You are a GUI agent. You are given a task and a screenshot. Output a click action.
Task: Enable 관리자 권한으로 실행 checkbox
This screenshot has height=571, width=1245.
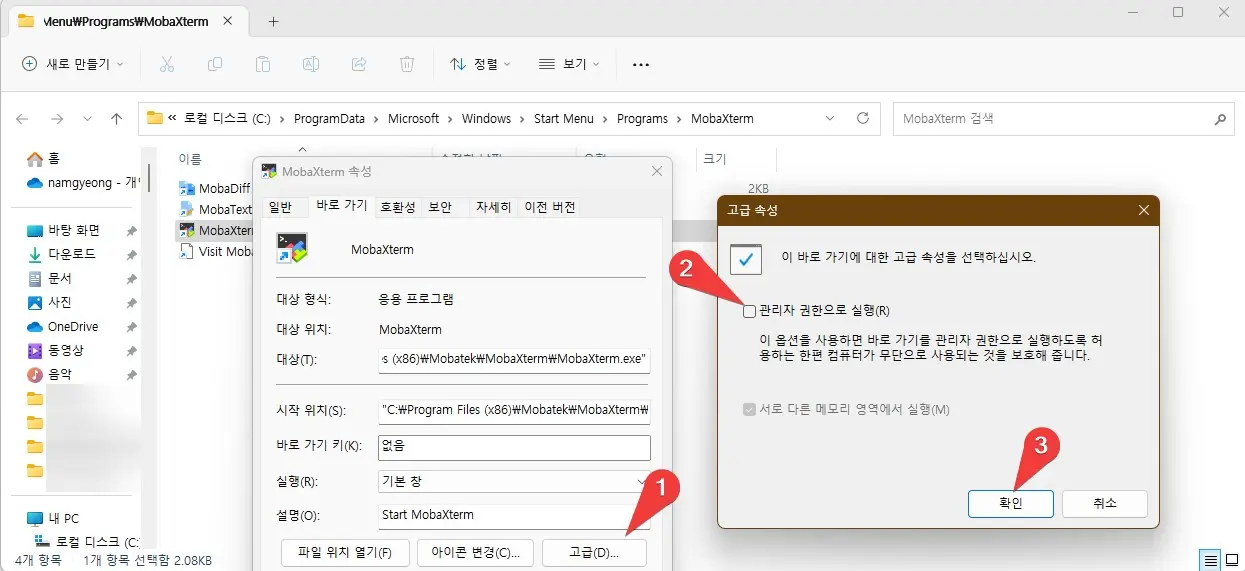[750, 310]
